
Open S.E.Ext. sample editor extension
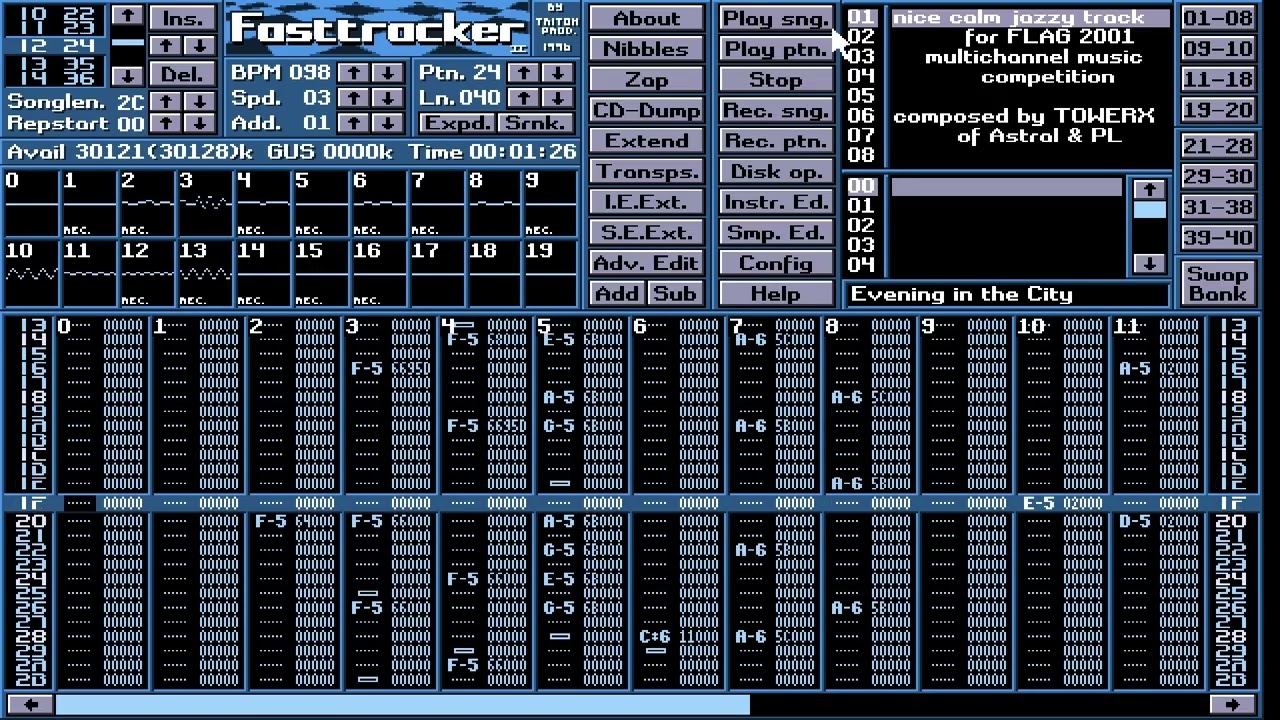[646, 232]
